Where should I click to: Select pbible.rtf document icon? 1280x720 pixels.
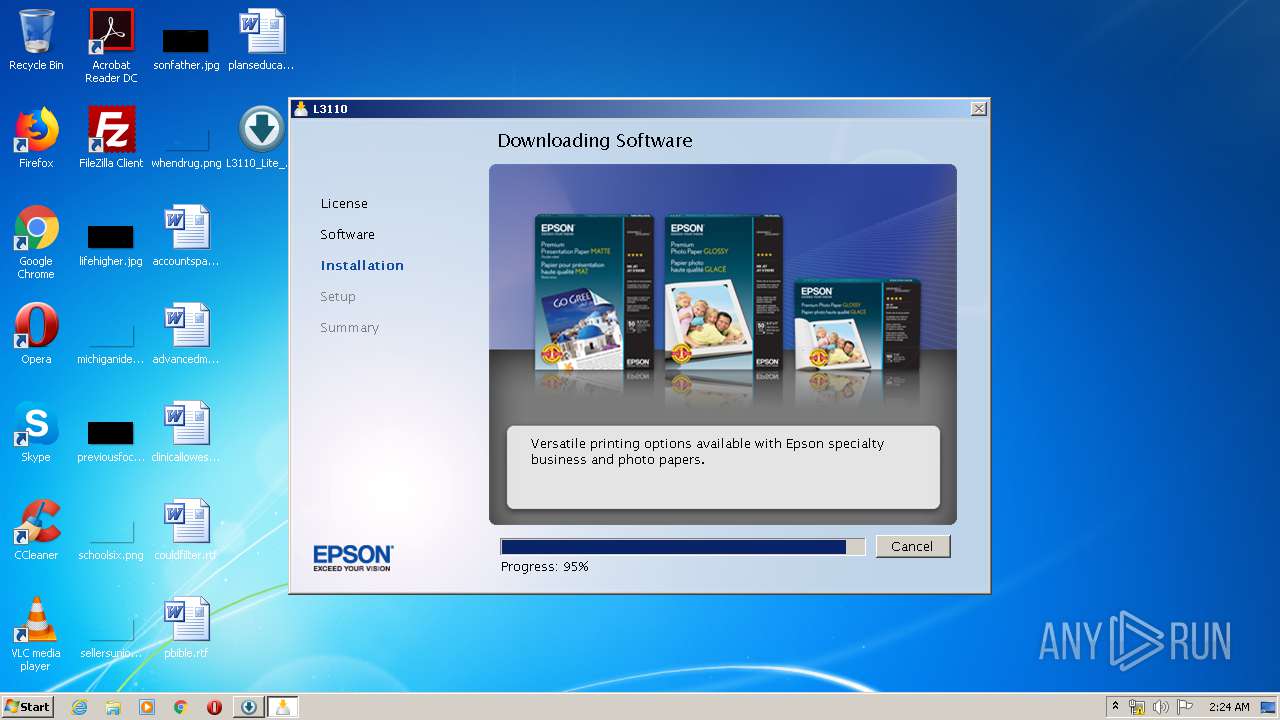186,628
